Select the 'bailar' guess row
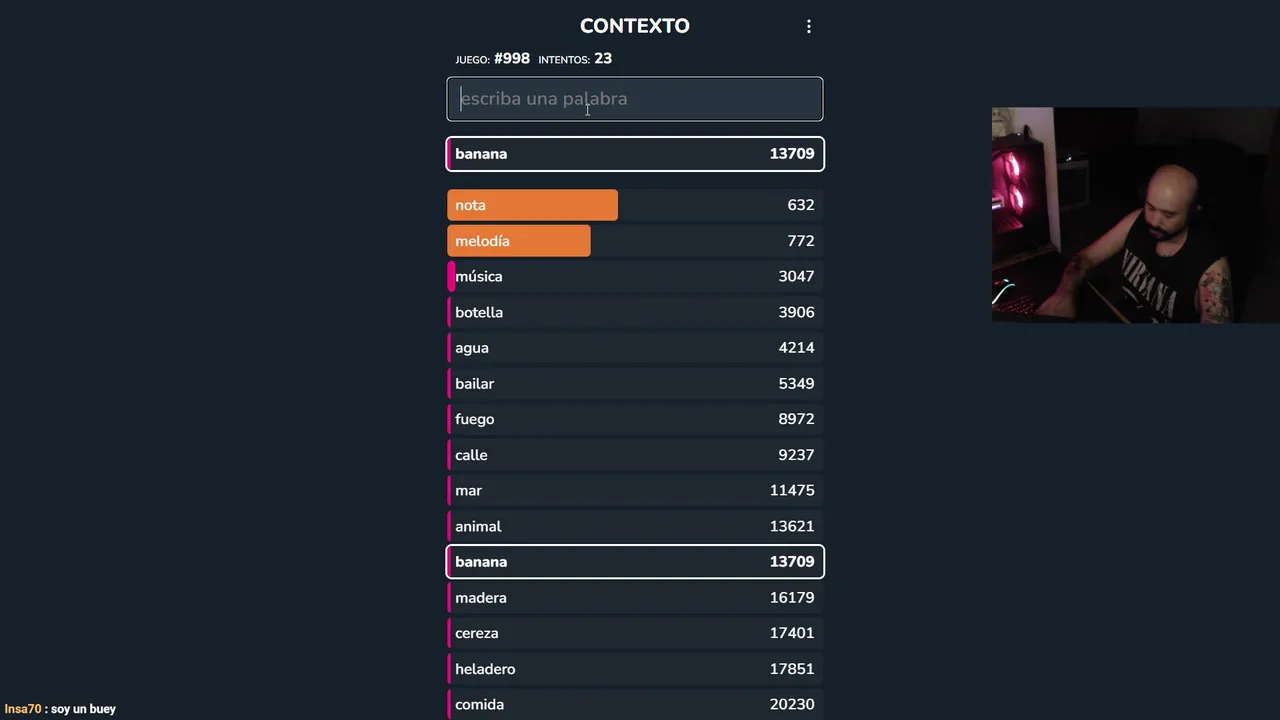1280x720 pixels. 634,384
